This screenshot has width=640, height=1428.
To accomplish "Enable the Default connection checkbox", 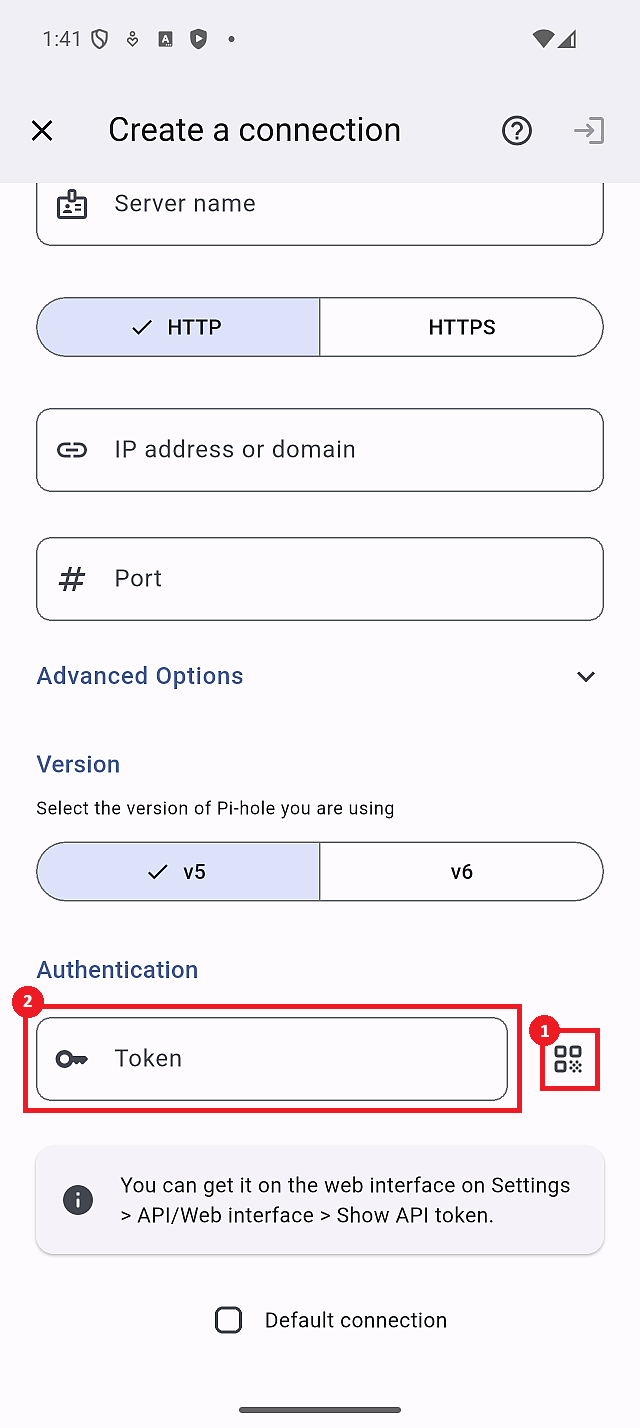I will (x=228, y=1319).
